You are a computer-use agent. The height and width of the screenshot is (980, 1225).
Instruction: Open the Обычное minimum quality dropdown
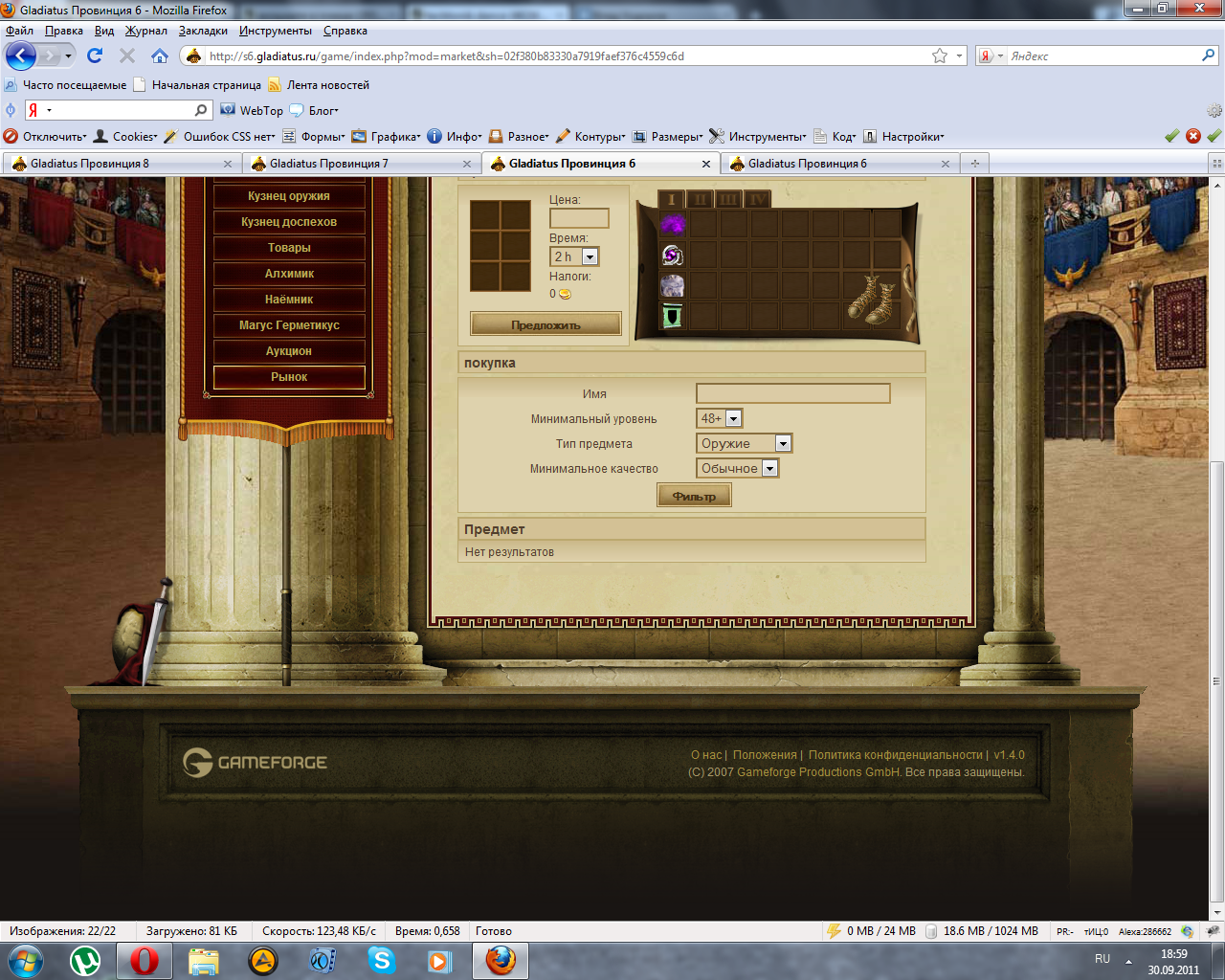click(x=769, y=468)
